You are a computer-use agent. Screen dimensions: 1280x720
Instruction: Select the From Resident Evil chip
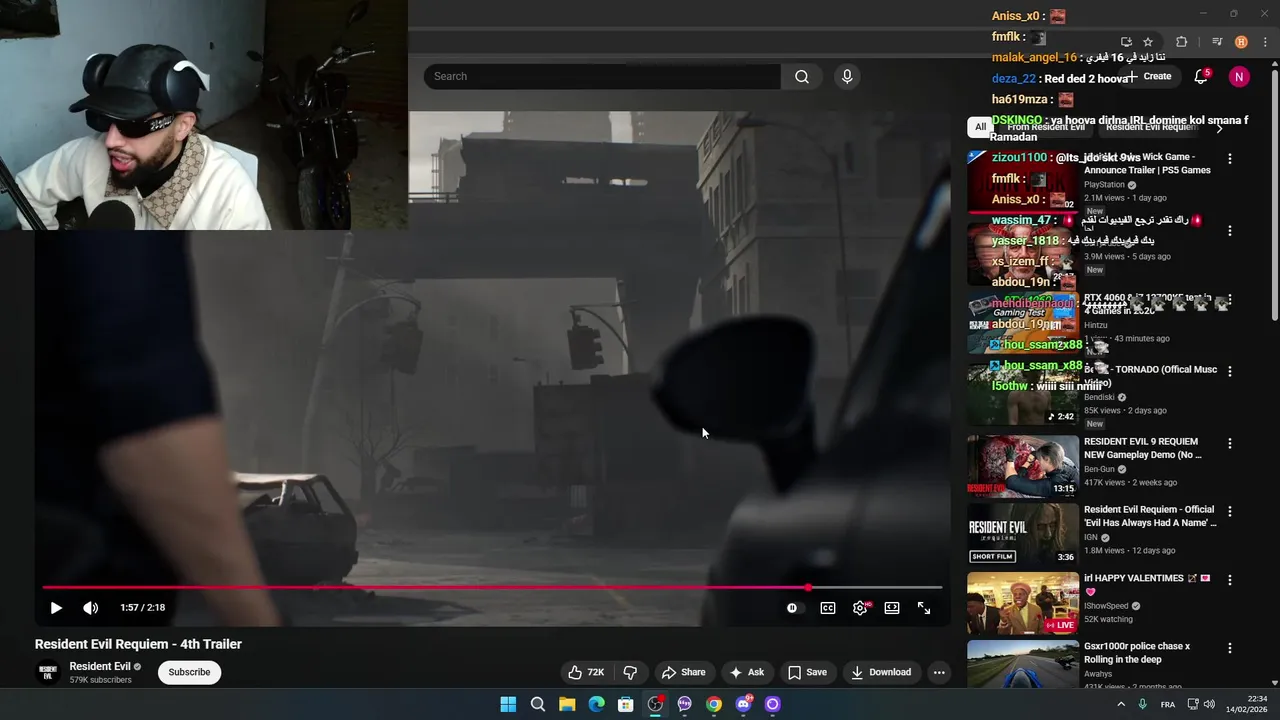pos(1046,127)
